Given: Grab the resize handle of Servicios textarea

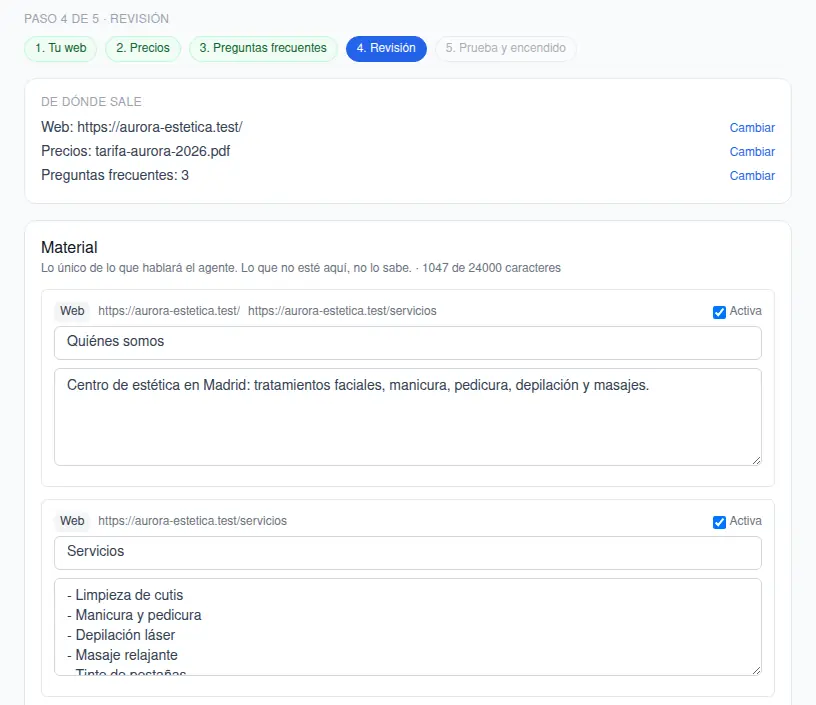Looking at the screenshot, I should [x=757, y=671].
